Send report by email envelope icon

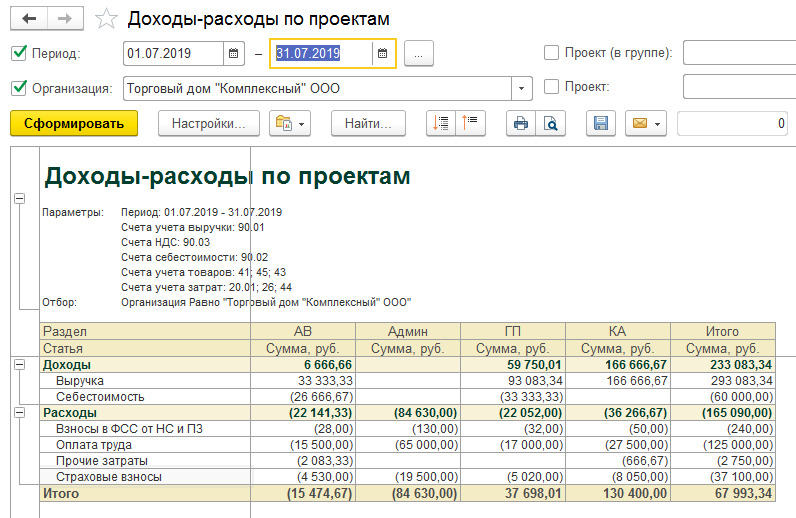pos(646,123)
